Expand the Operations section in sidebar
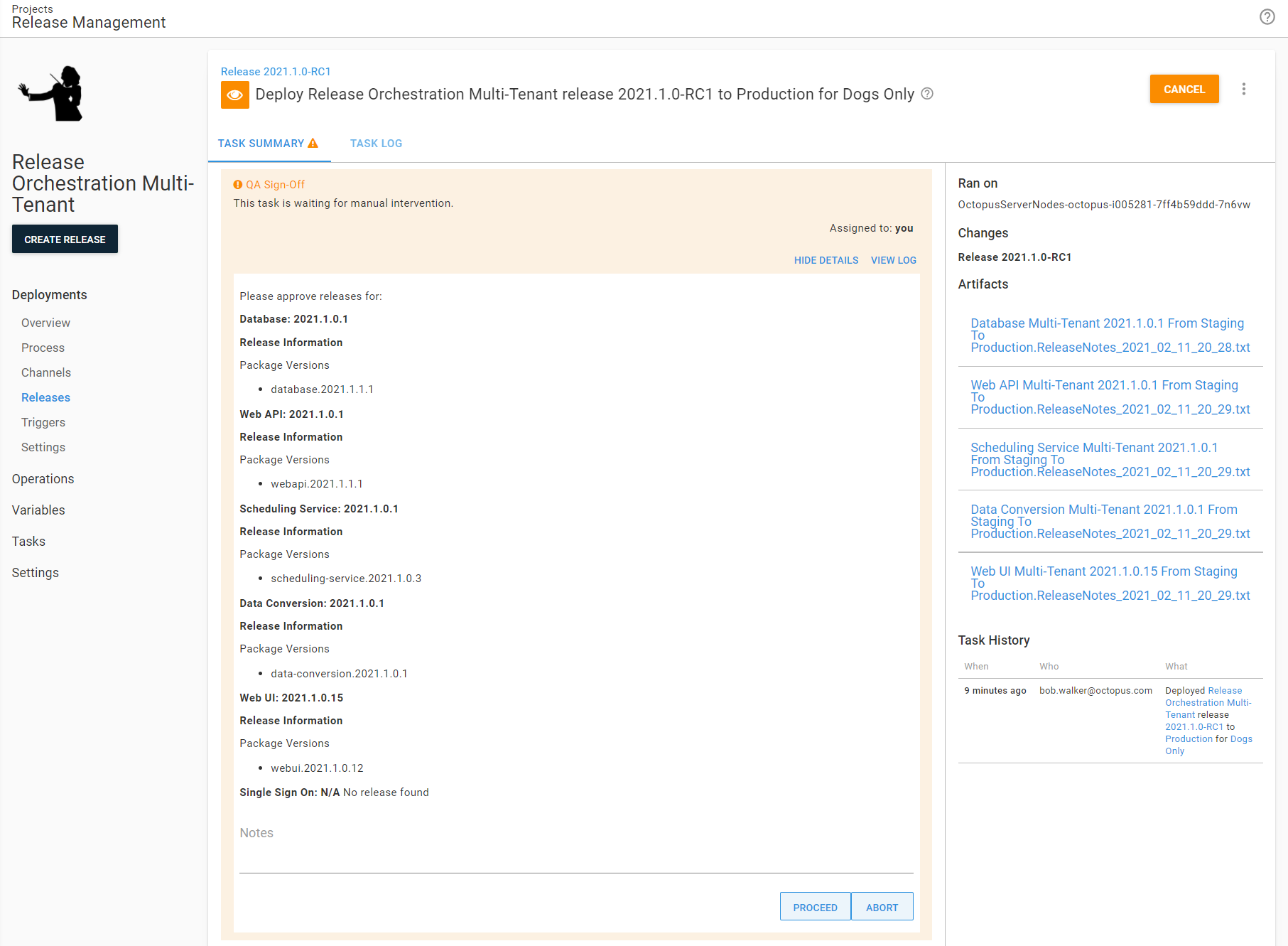 click(43, 478)
